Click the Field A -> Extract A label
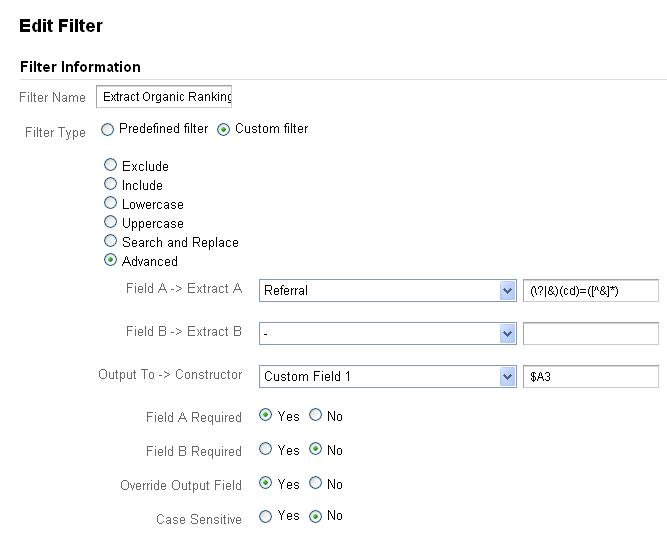Screen dimensions: 667x539 pos(184,288)
